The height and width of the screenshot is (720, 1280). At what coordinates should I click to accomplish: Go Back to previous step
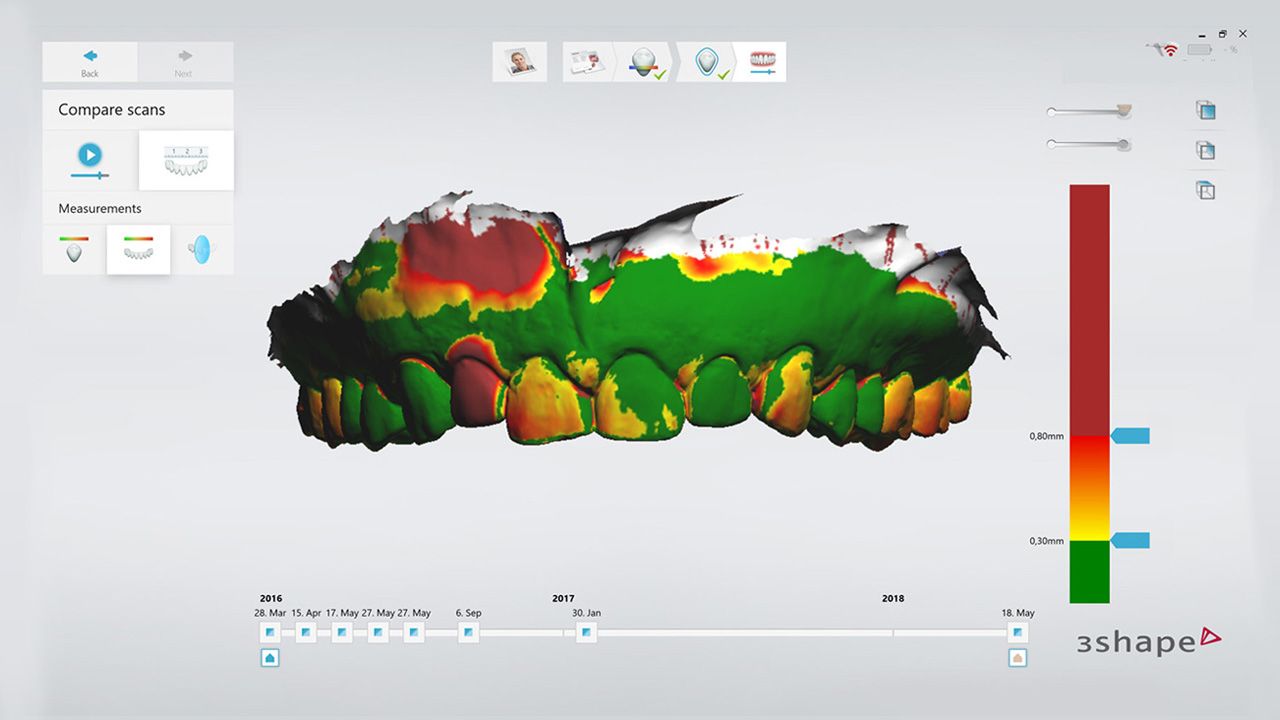90,62
